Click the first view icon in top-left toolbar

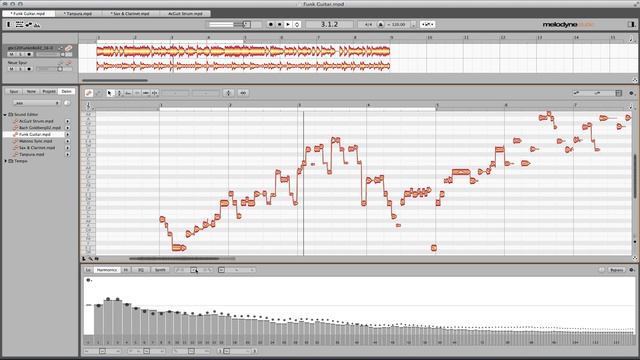9,24
